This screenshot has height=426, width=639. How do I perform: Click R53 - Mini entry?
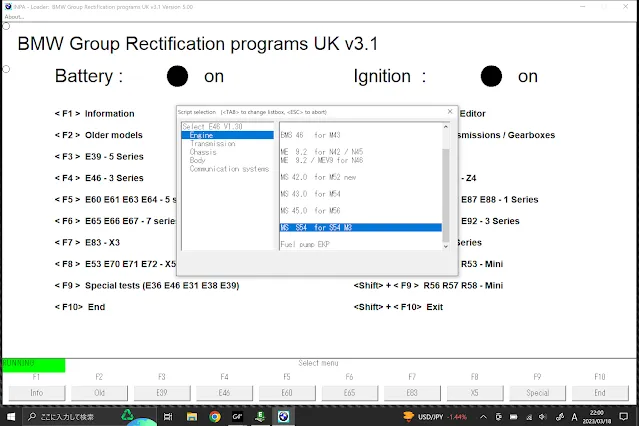[482, 264]
